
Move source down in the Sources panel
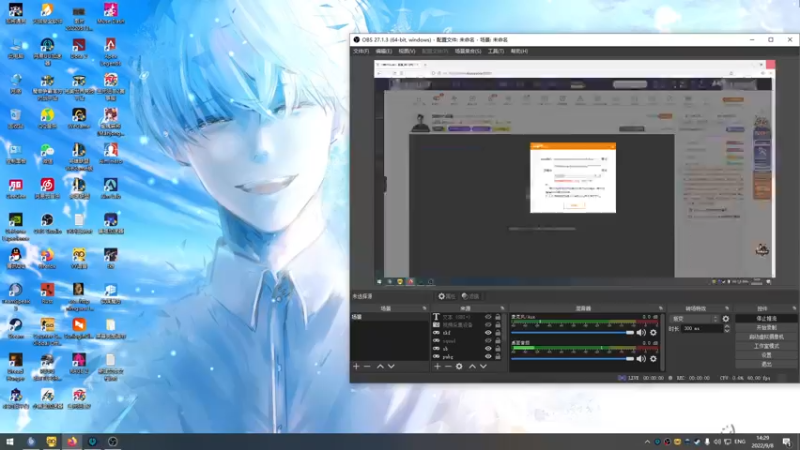(x=483, y=366)
